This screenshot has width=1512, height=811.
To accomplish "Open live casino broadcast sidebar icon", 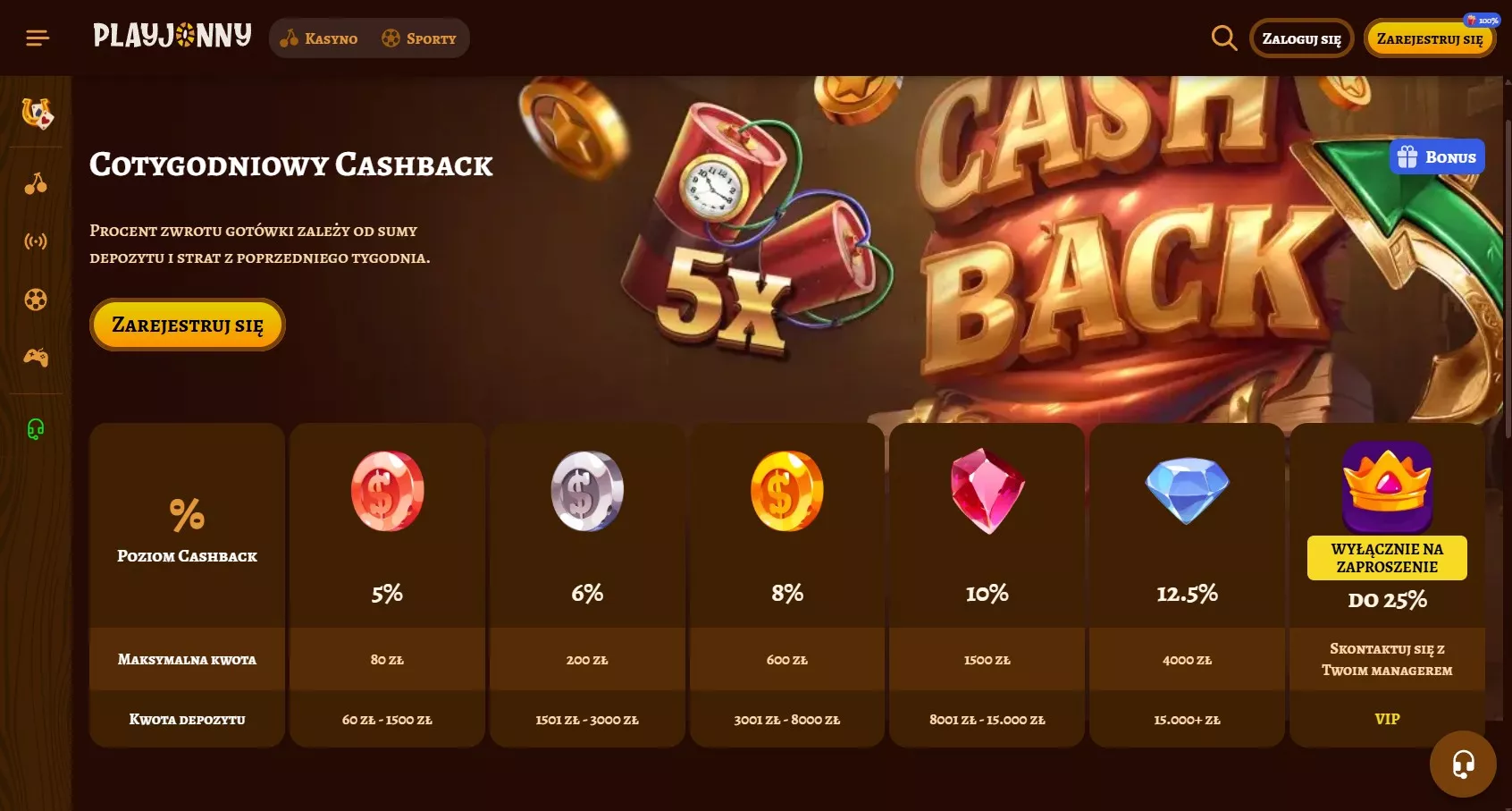I will pyautogui.click(x=36, y=241).
